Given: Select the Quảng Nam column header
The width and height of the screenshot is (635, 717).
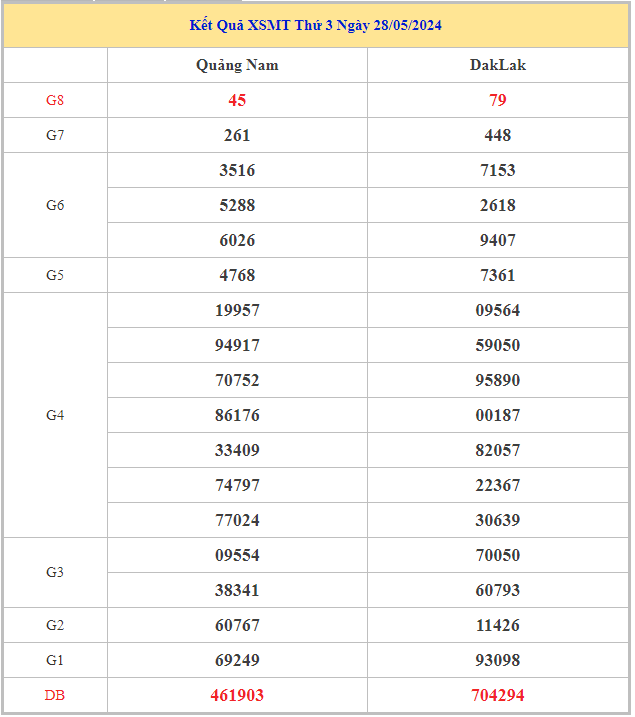Looking at the screenshot, I should [237, 65].
